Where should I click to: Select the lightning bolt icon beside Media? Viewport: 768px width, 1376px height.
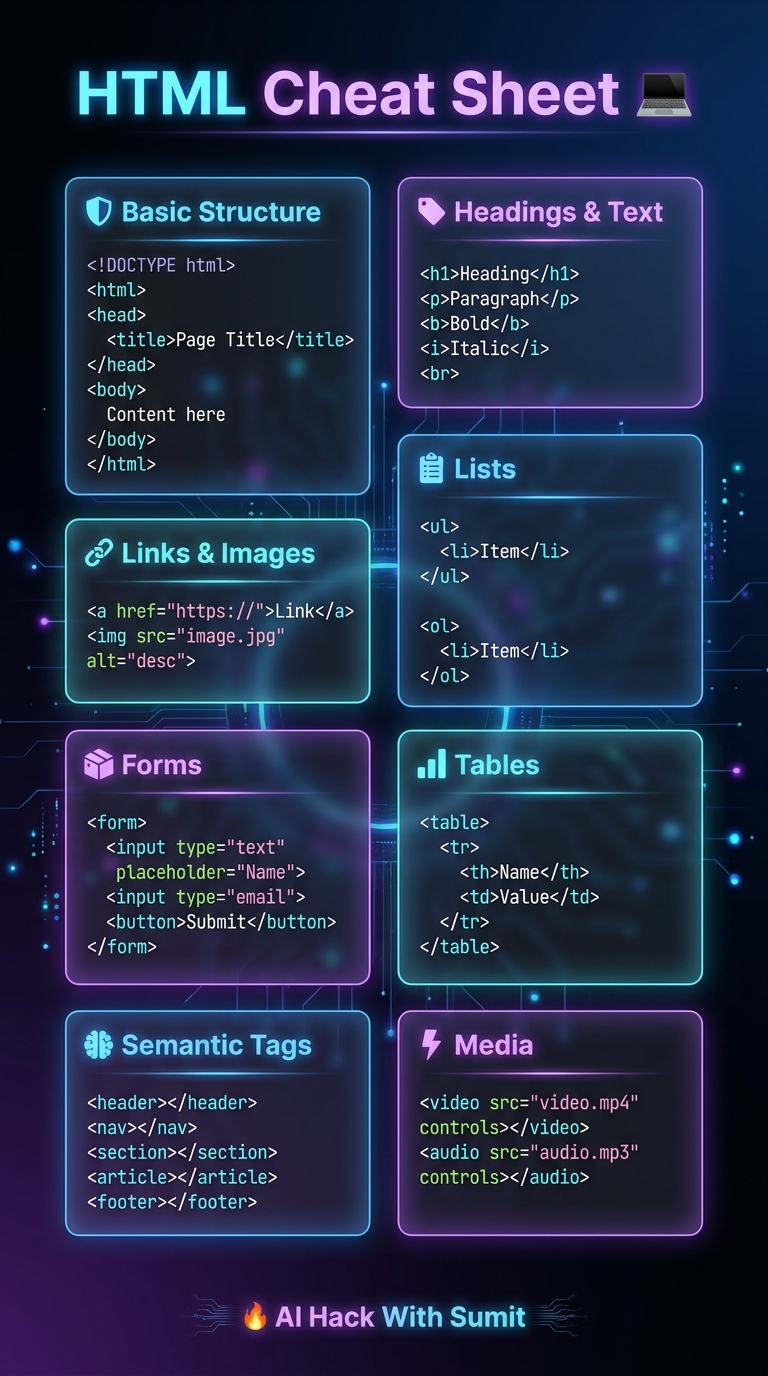(431, 1046)
